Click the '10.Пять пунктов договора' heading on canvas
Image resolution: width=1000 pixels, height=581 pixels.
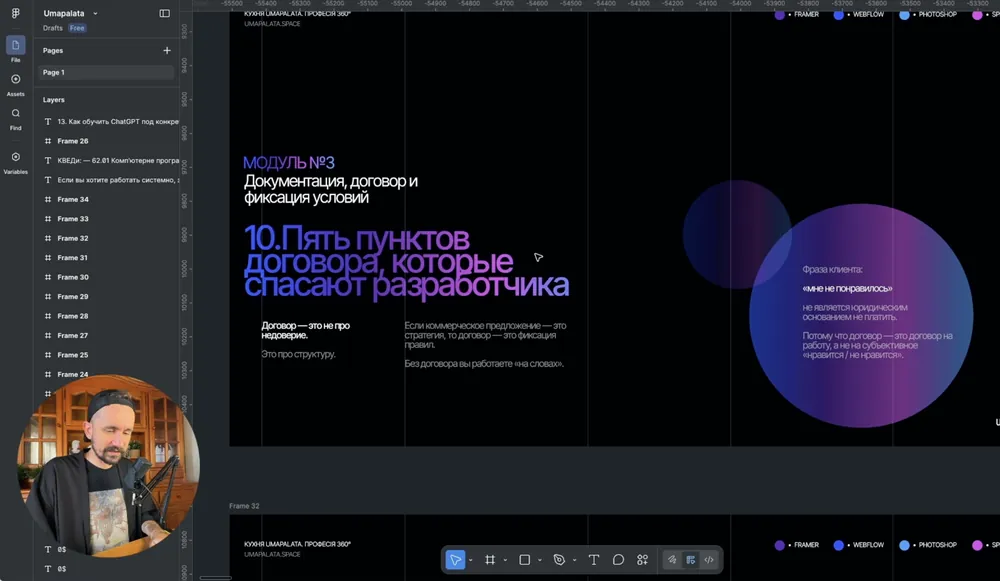click(406, 261)
